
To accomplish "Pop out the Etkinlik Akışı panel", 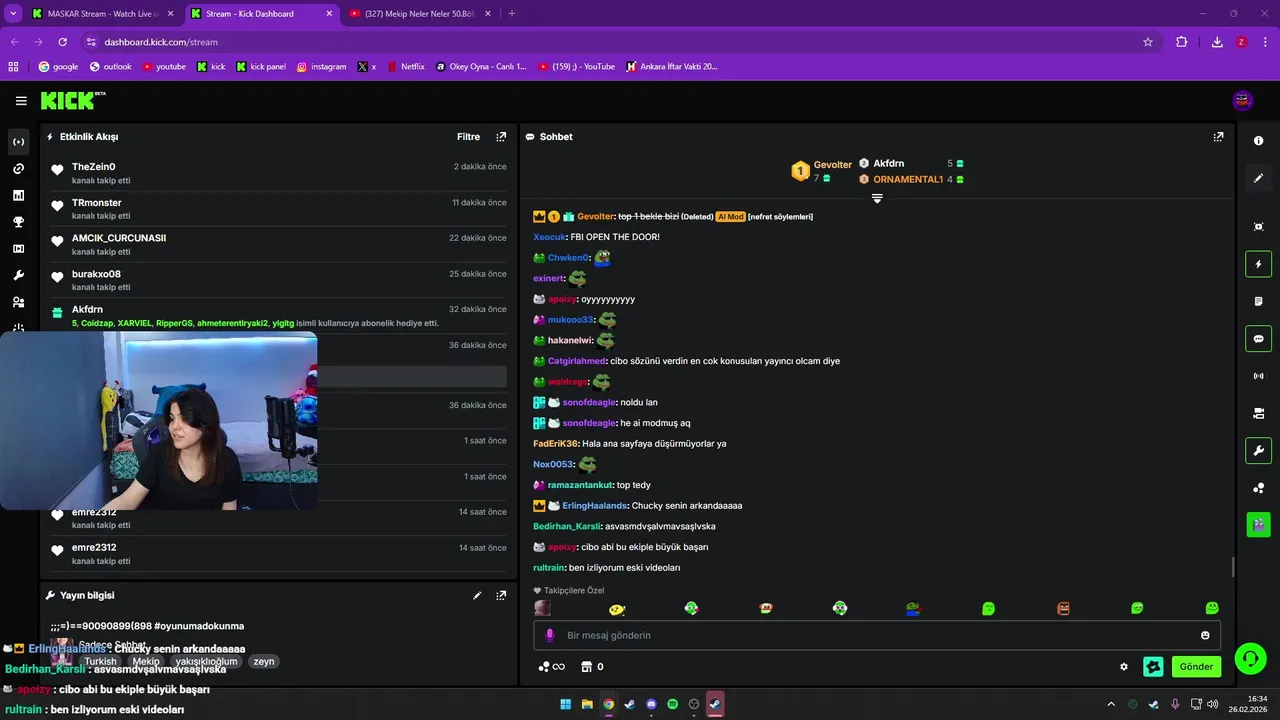I will 501,137.
